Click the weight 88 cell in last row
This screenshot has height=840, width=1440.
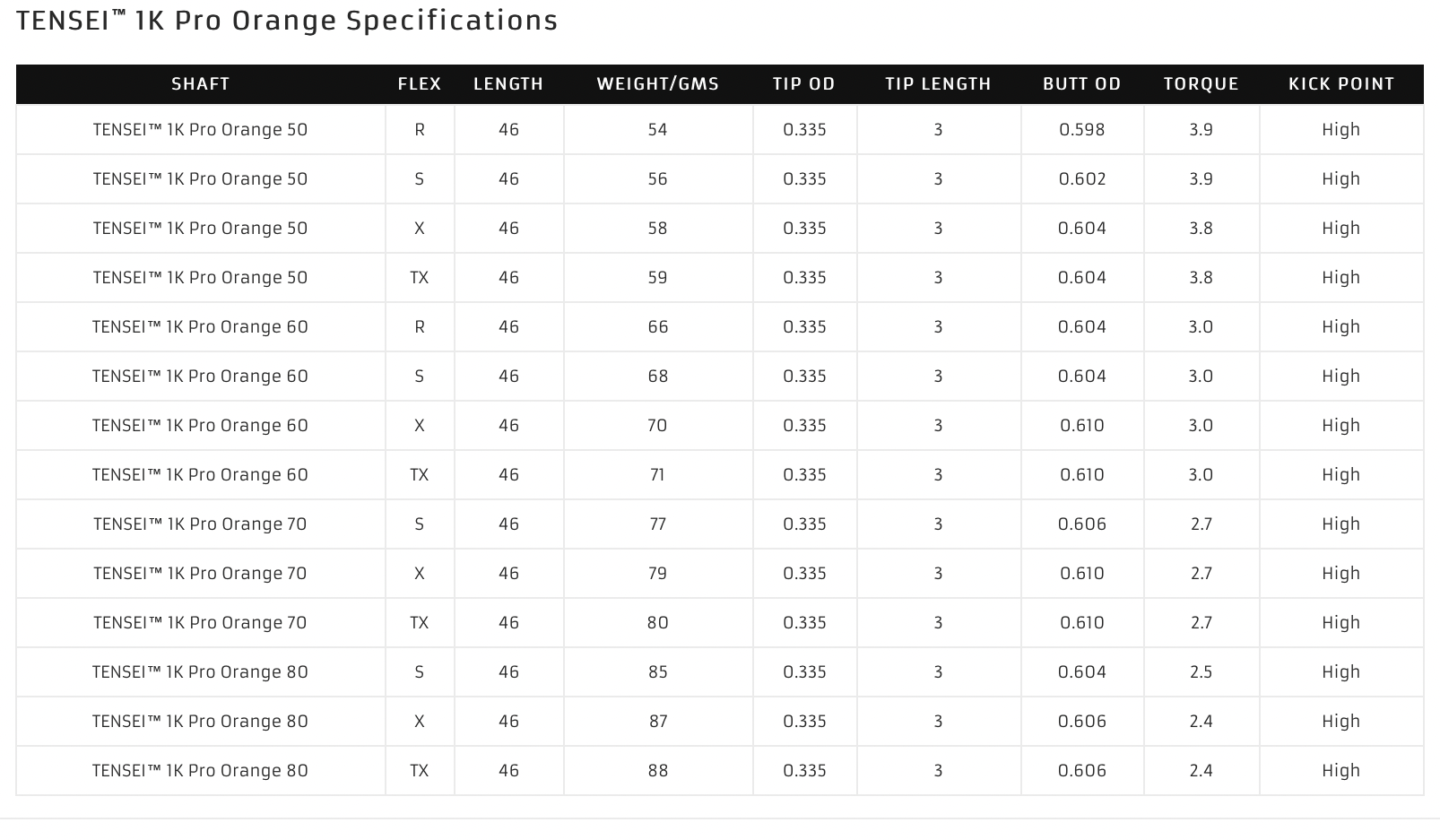tap(658, 771)
